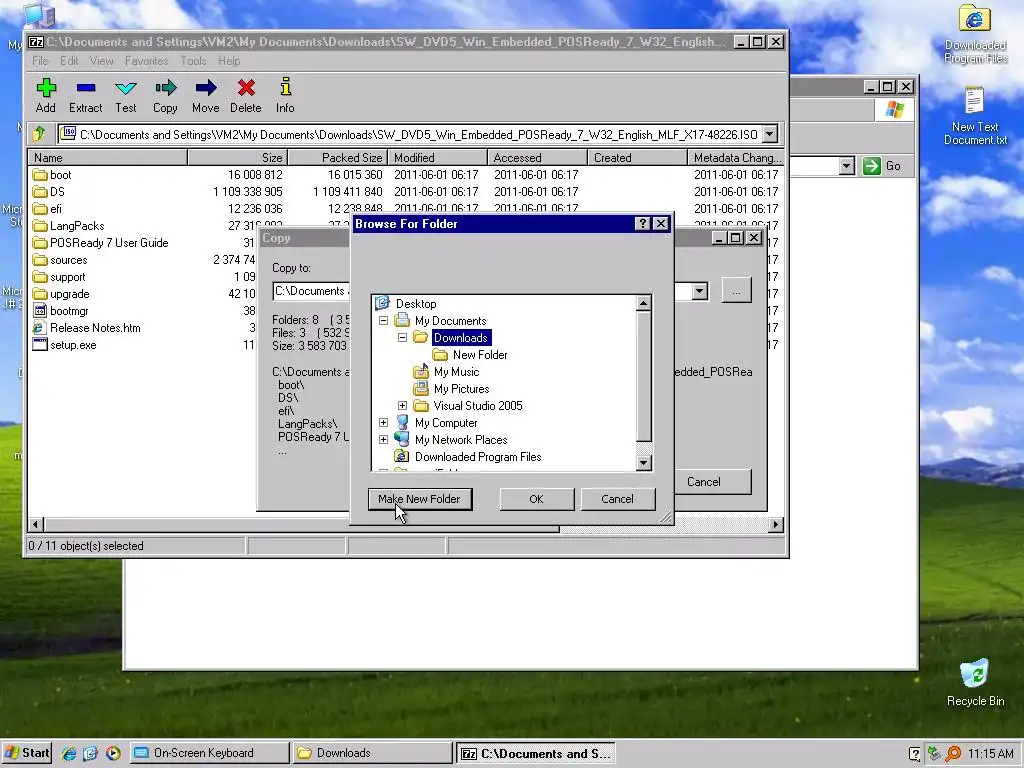Sort by the Modified column header
The image size is (1024, 768).
tap(438, 158)
